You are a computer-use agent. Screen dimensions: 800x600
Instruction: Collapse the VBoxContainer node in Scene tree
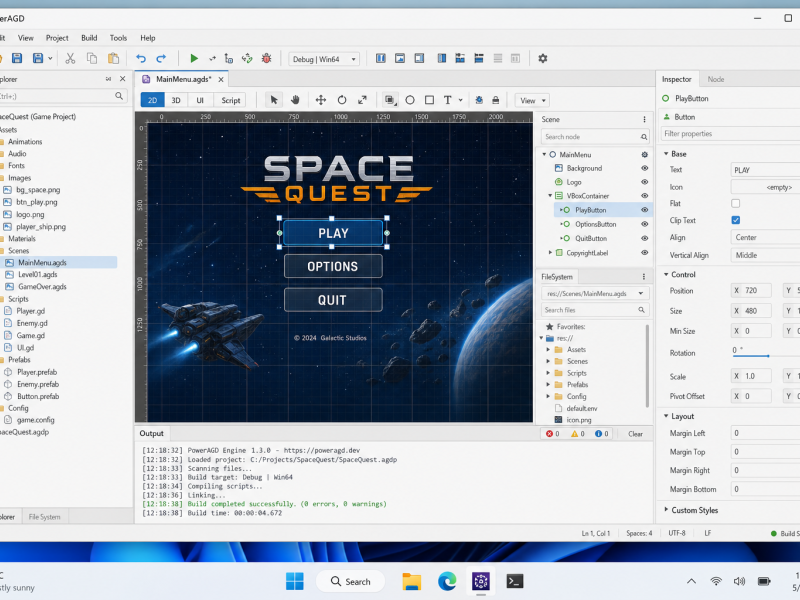coord(550,195)
